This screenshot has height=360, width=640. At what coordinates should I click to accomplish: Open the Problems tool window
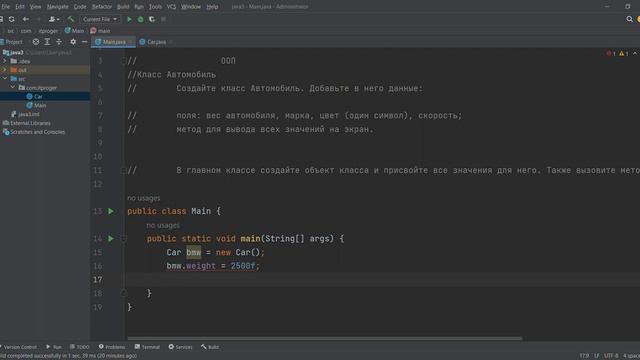tap(112, 347)
